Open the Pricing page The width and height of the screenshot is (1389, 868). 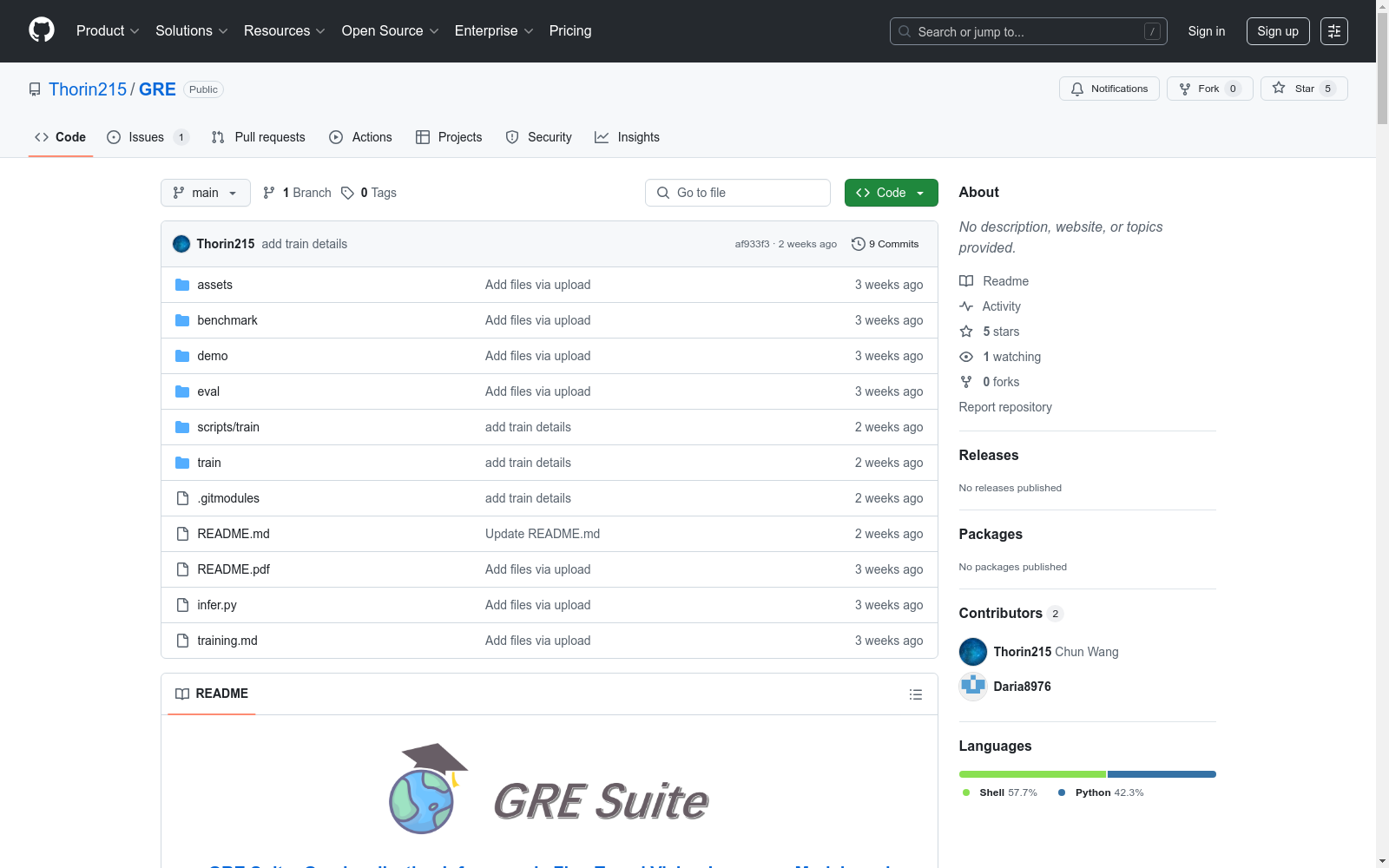point(570,31)
